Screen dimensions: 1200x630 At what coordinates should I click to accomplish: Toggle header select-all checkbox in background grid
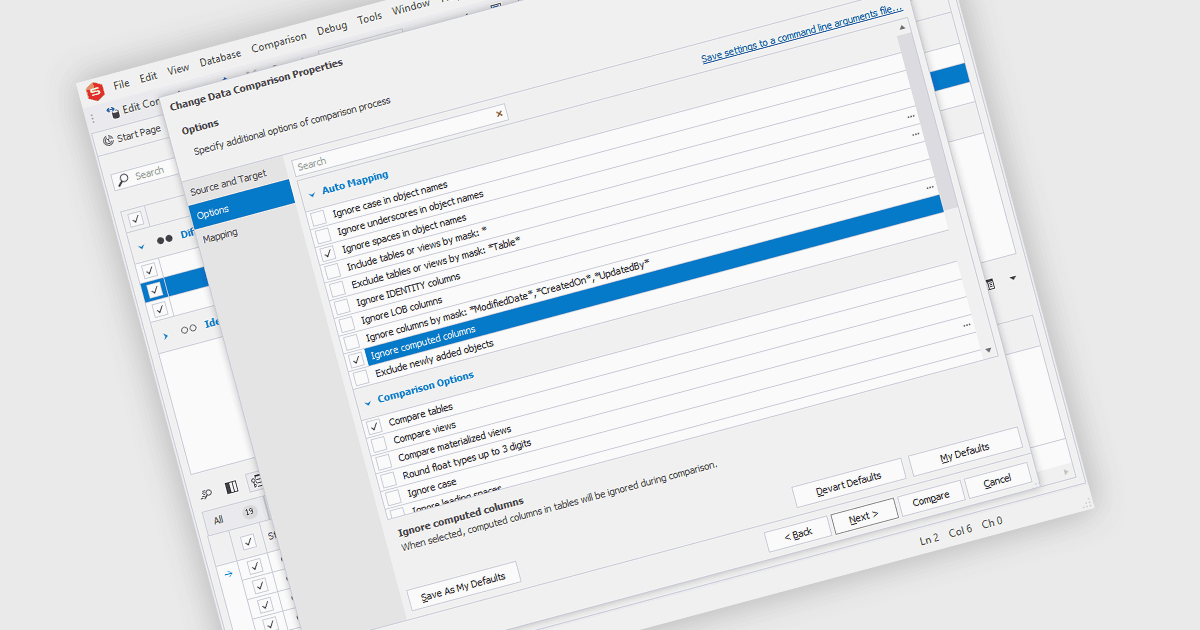(136, 219)
